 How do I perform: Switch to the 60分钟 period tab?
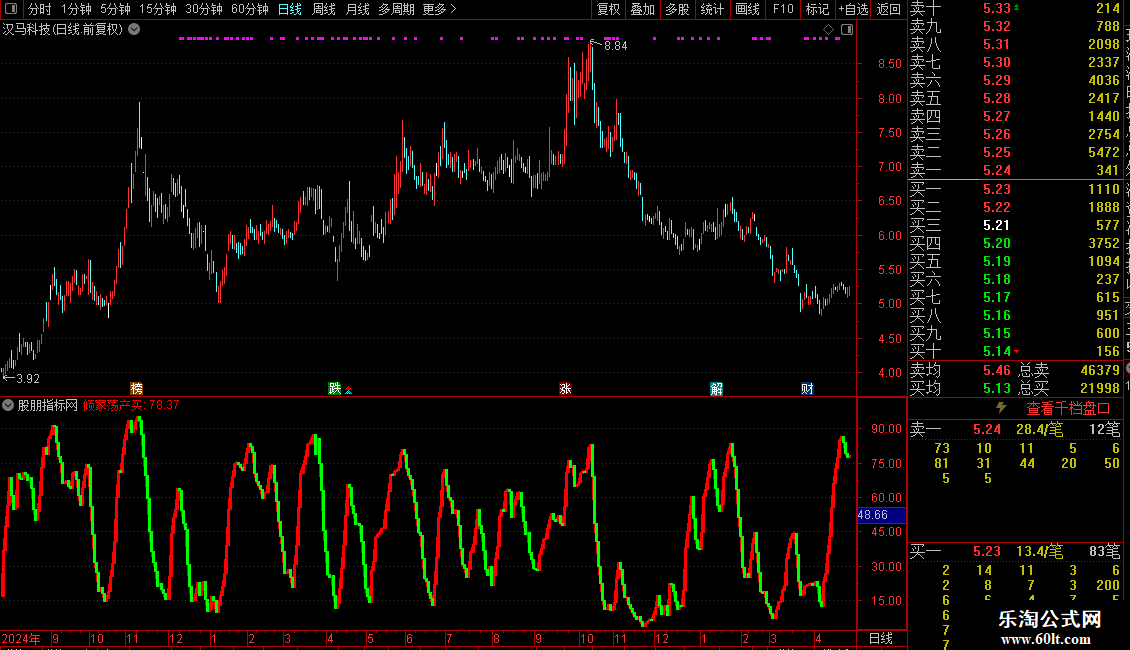(250, 9)
